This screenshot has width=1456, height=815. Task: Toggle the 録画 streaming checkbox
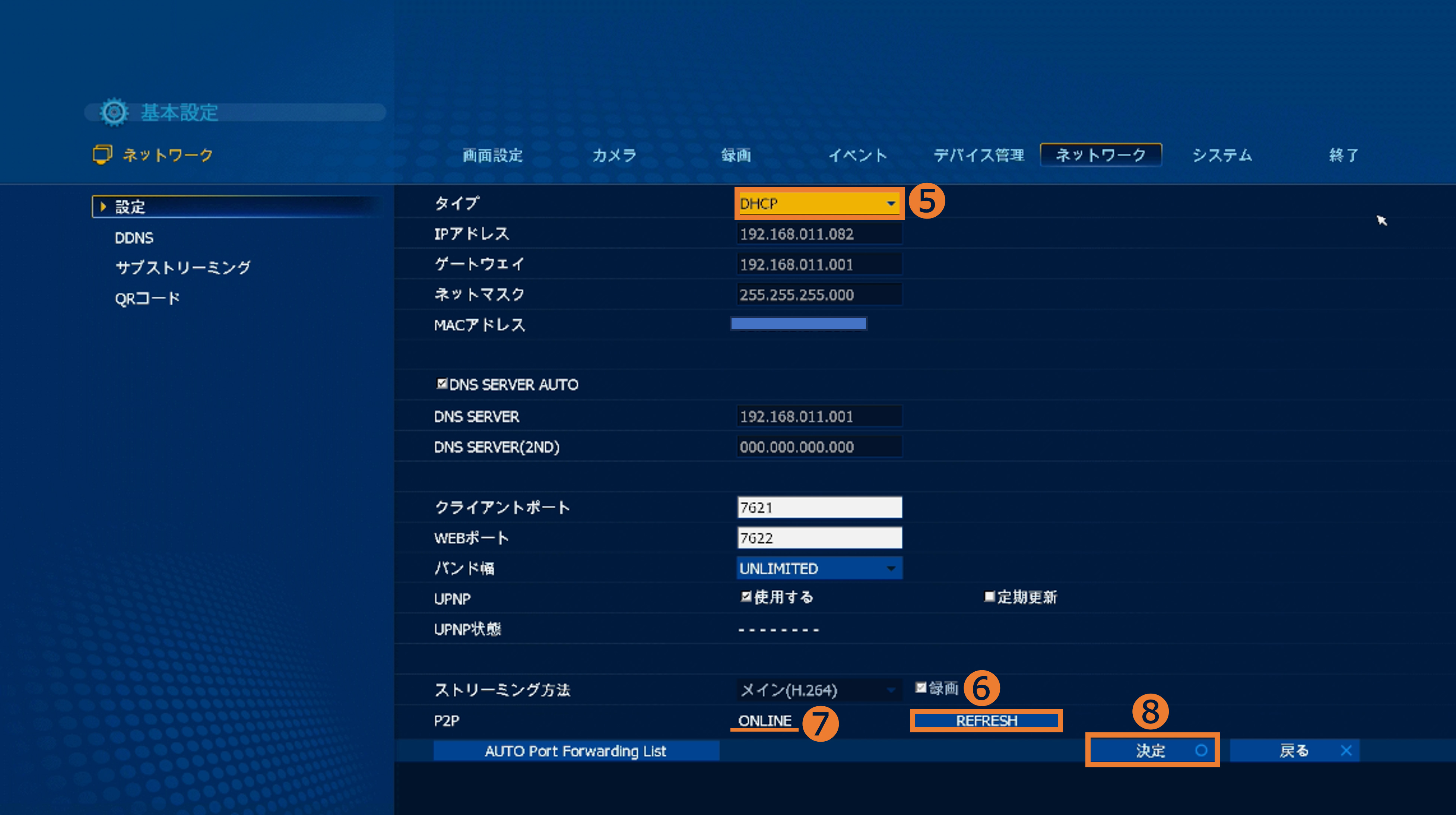pos(920,687)
